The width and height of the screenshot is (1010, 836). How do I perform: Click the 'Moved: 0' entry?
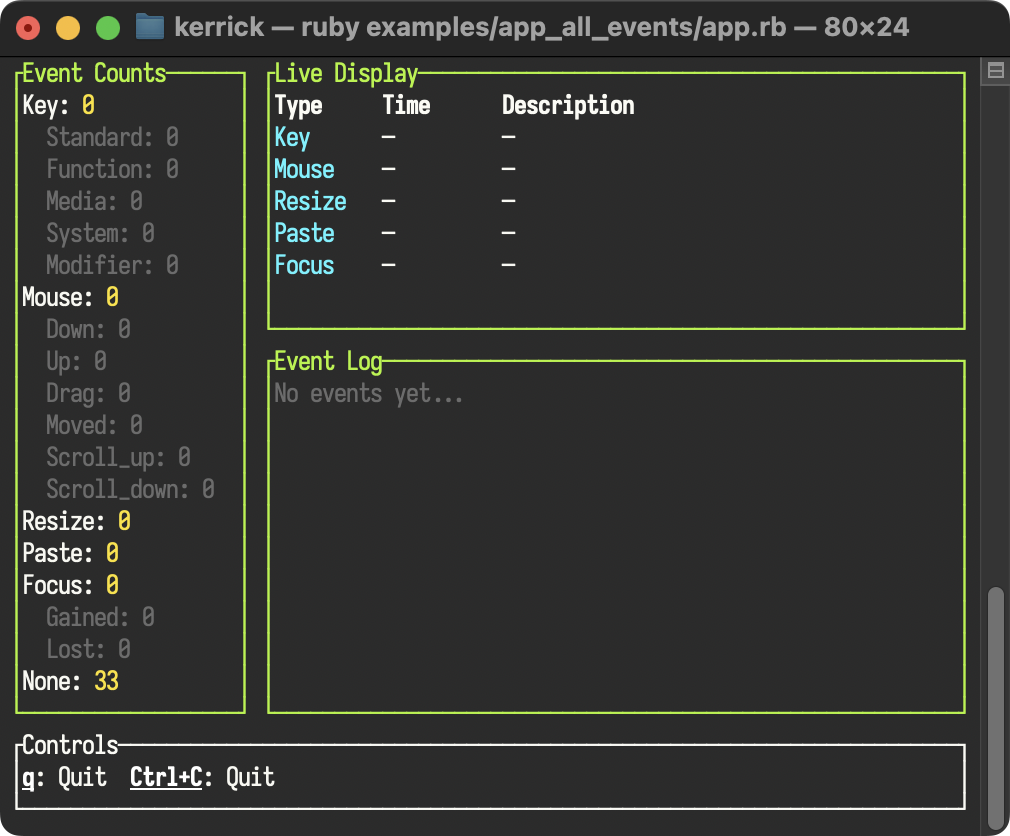click(94, 425)
